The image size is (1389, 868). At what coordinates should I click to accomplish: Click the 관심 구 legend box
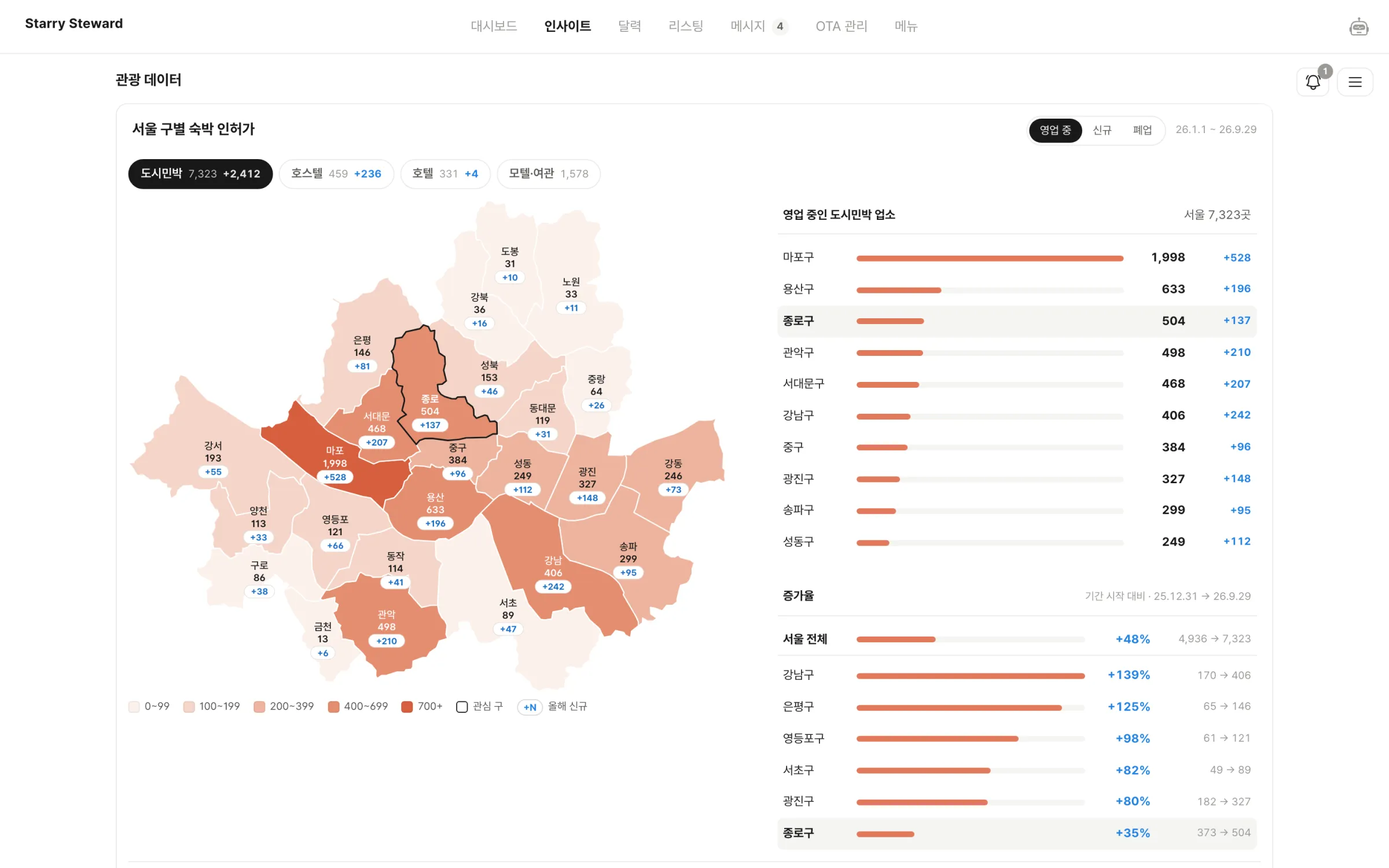[x=461, y=707]
